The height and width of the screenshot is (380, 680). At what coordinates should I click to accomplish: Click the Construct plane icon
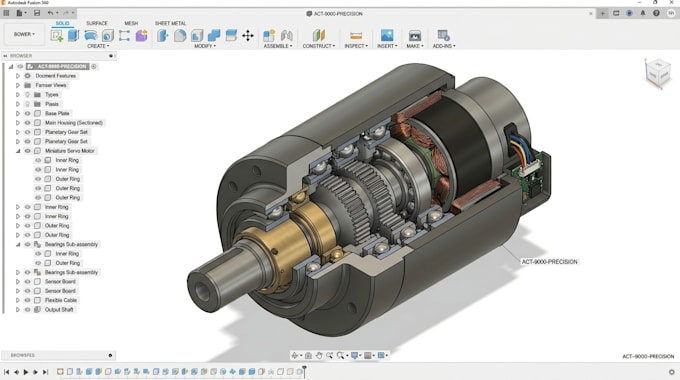click(319, 35)
